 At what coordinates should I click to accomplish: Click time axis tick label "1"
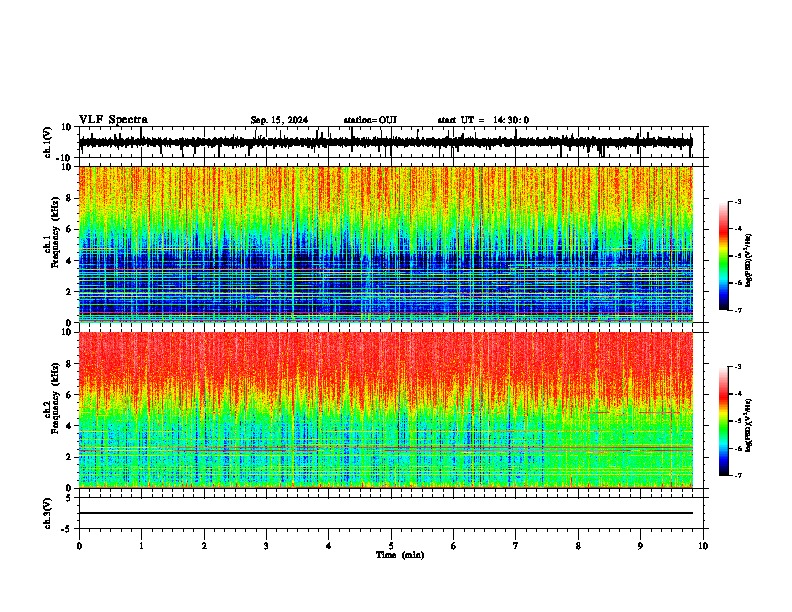coord(141,546)
